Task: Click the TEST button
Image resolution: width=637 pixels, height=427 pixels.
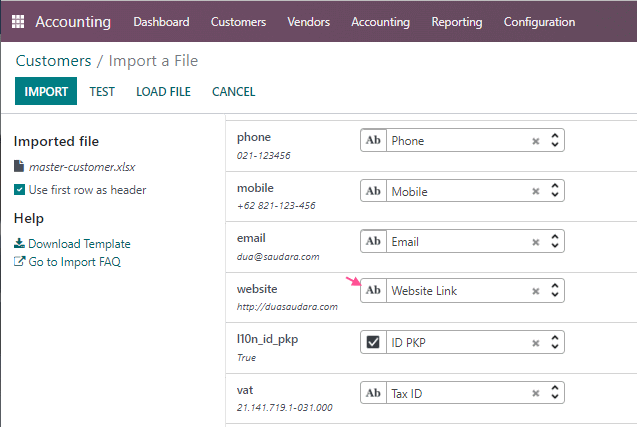Action: pyautogui.click(x=102, y=91)
